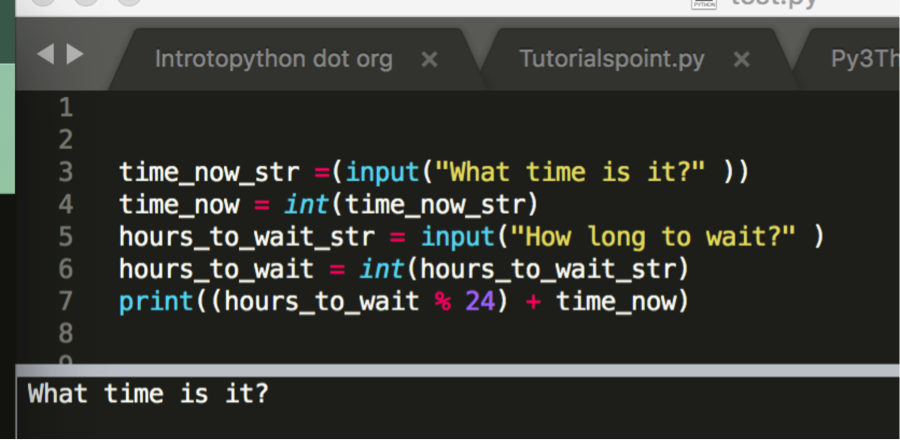Click the print keyword on line 7
The height and width of the screenshot is (440, 900).
pyautogui.click(x=157, y=302)
